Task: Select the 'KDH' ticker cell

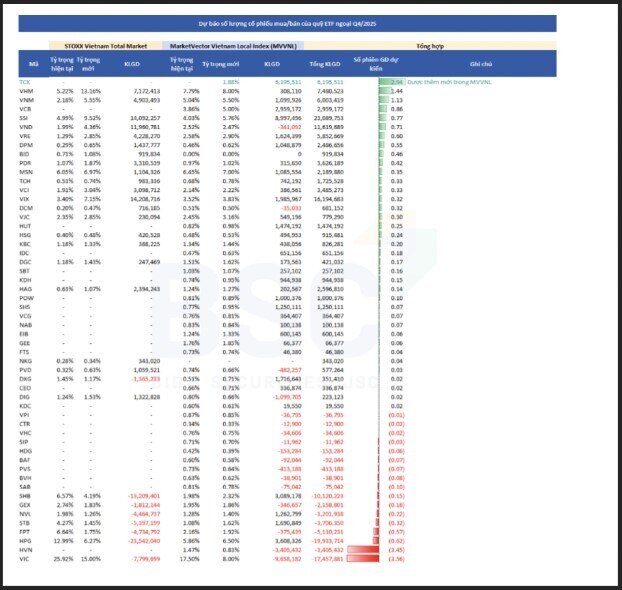Action: point(25,280)
